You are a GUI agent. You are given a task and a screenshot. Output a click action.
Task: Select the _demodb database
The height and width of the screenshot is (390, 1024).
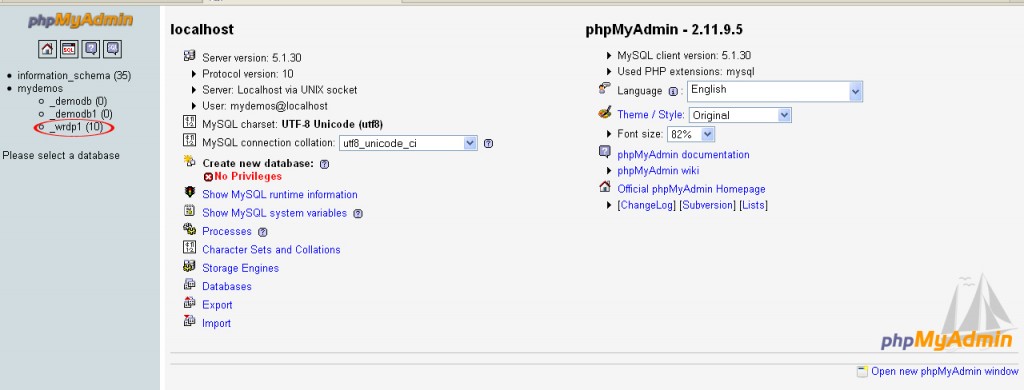pos(78,101)
